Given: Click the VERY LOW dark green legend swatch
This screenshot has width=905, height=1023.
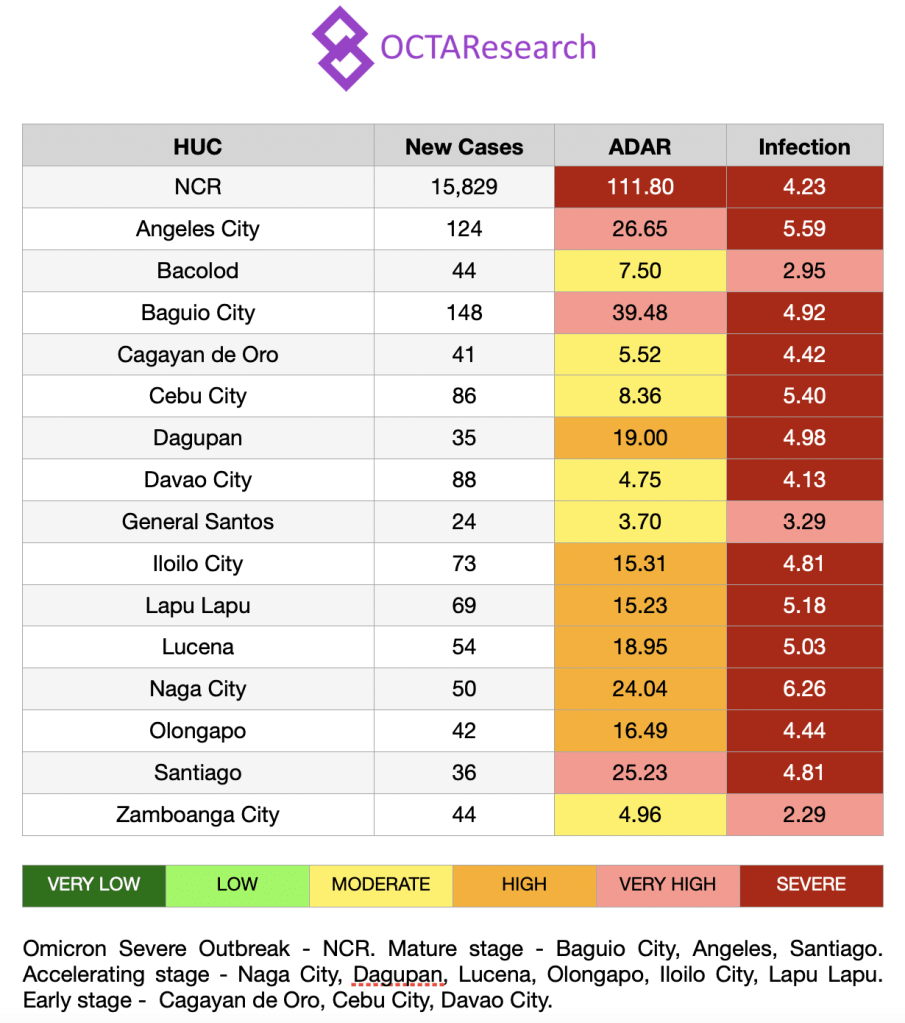Looking at the screenshot, I should 94,885.
